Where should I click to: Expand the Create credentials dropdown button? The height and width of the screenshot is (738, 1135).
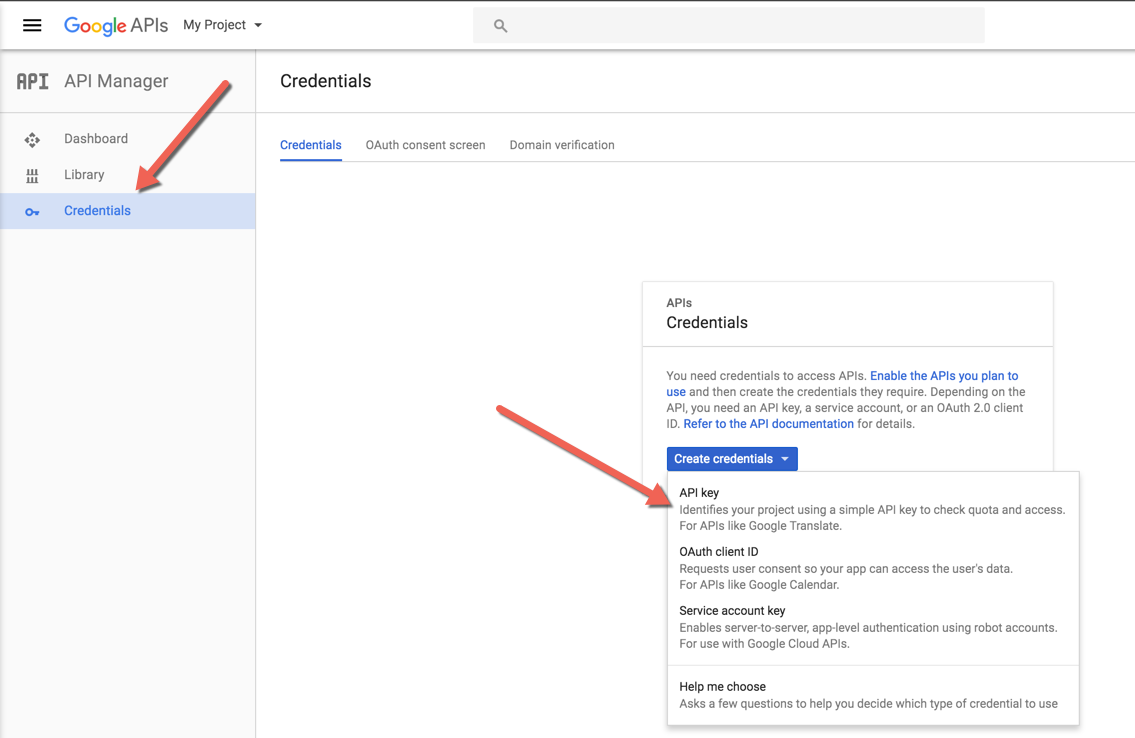tap(732, 459)
